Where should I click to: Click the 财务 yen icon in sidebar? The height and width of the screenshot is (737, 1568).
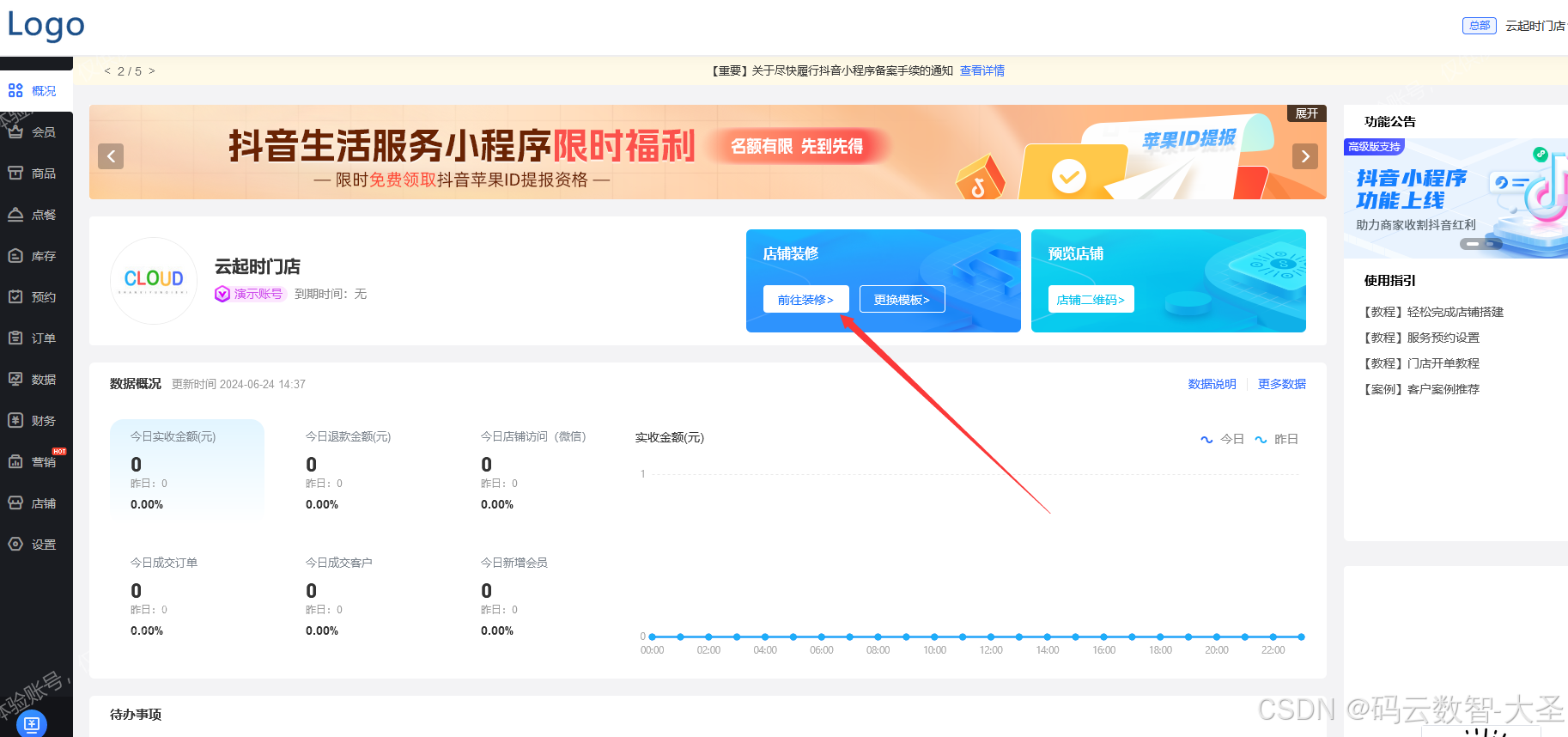pos(15,420)
